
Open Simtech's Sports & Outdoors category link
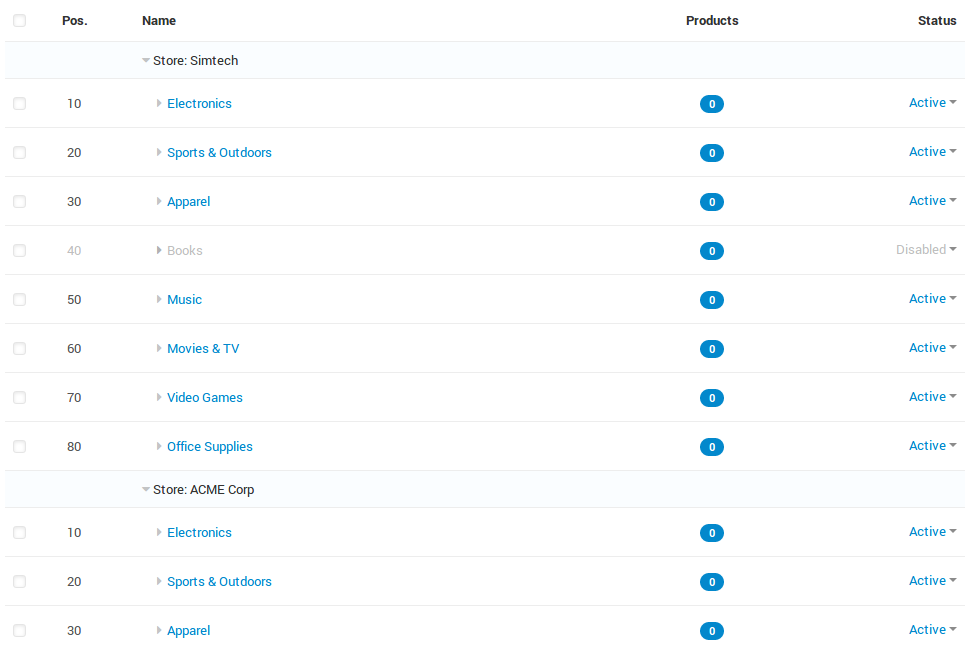219,152
